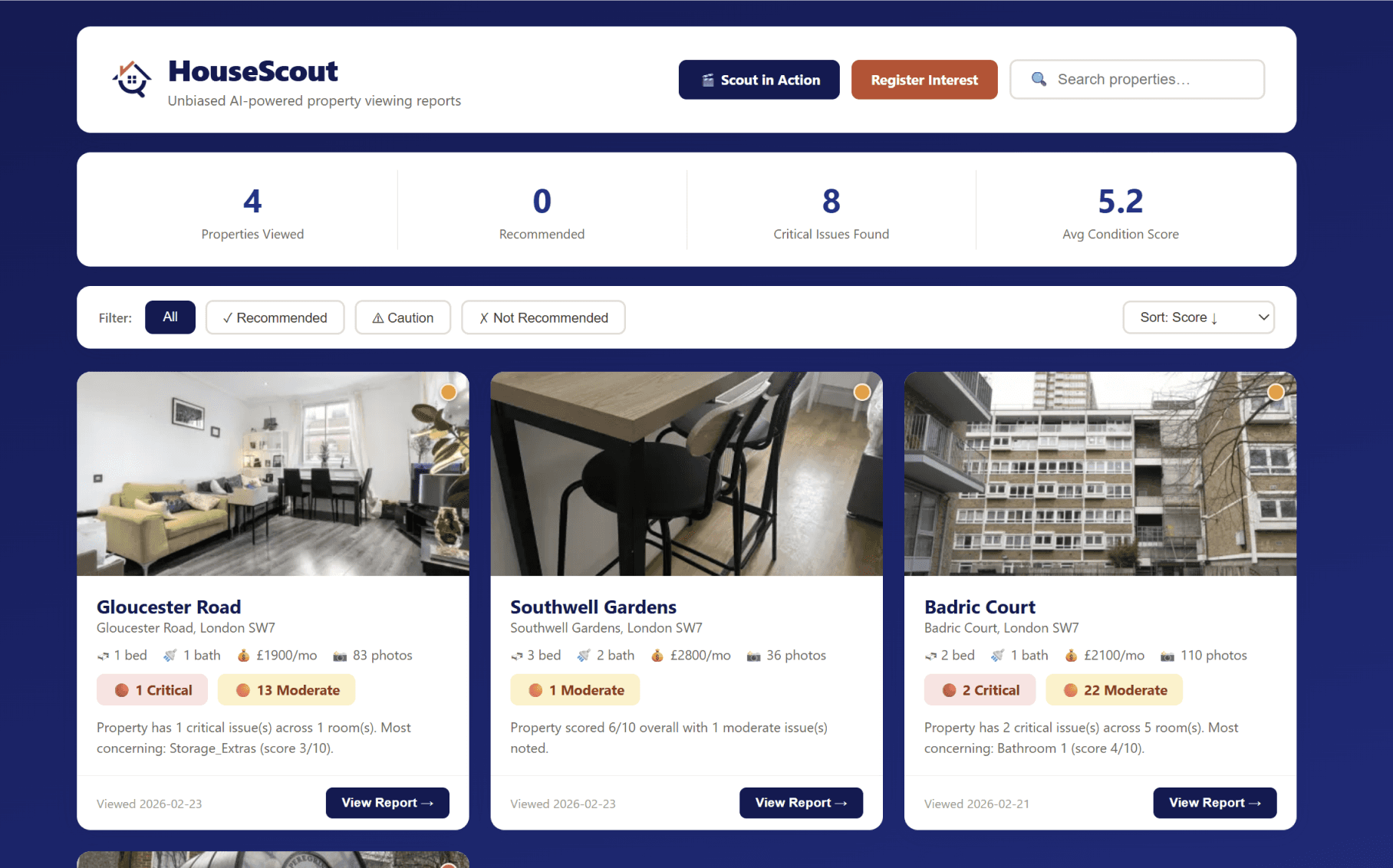Click the Register Interest button
Screen dimensions: 1393x868
coord(924,80)
